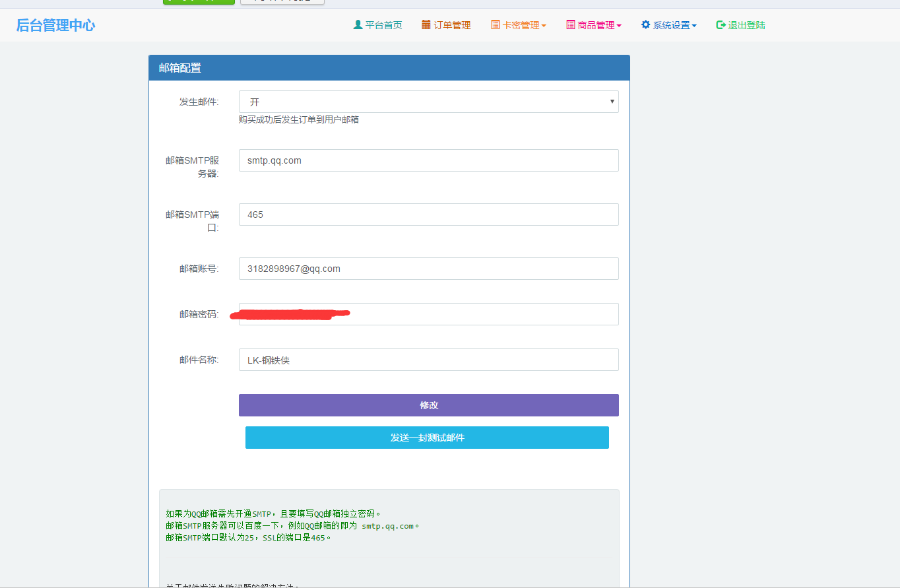Click note line about SSL port 465

click(x=248, y=538)
